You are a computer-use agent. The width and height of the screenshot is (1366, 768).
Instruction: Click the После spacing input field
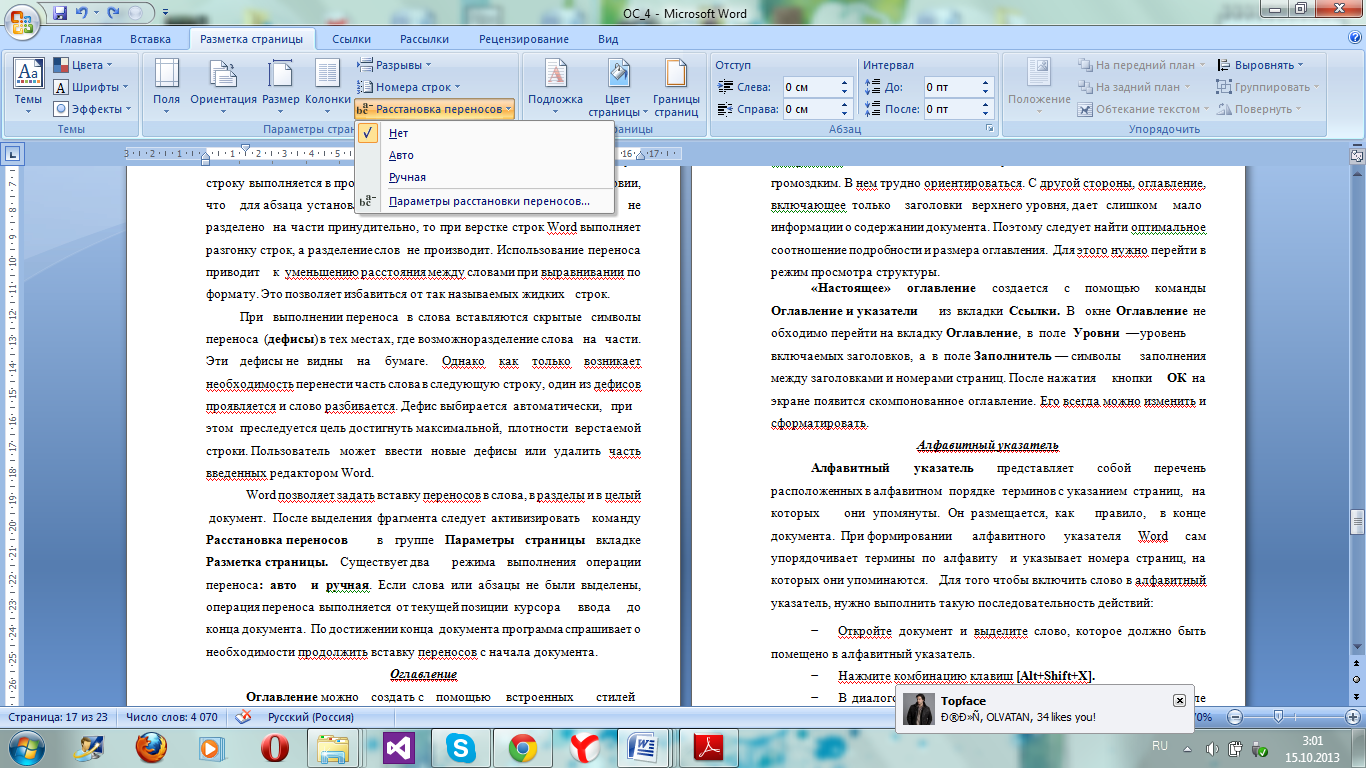(x=952, y=109)
